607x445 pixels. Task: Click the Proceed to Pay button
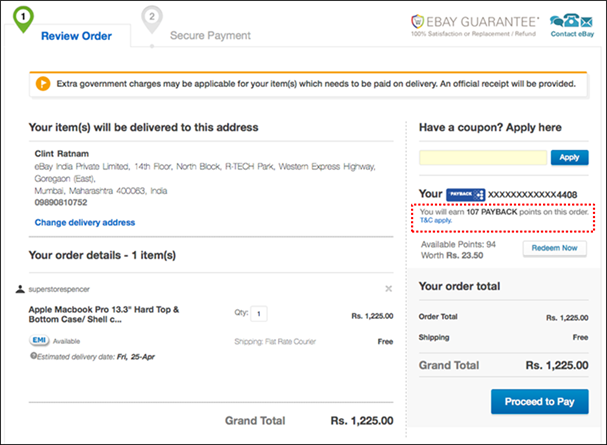[540, 402]
